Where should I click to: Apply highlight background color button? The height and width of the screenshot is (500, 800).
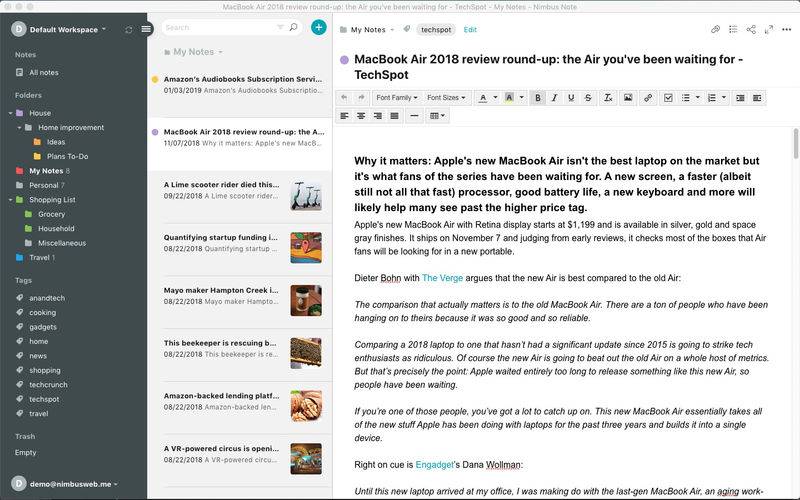pos(509,97)
